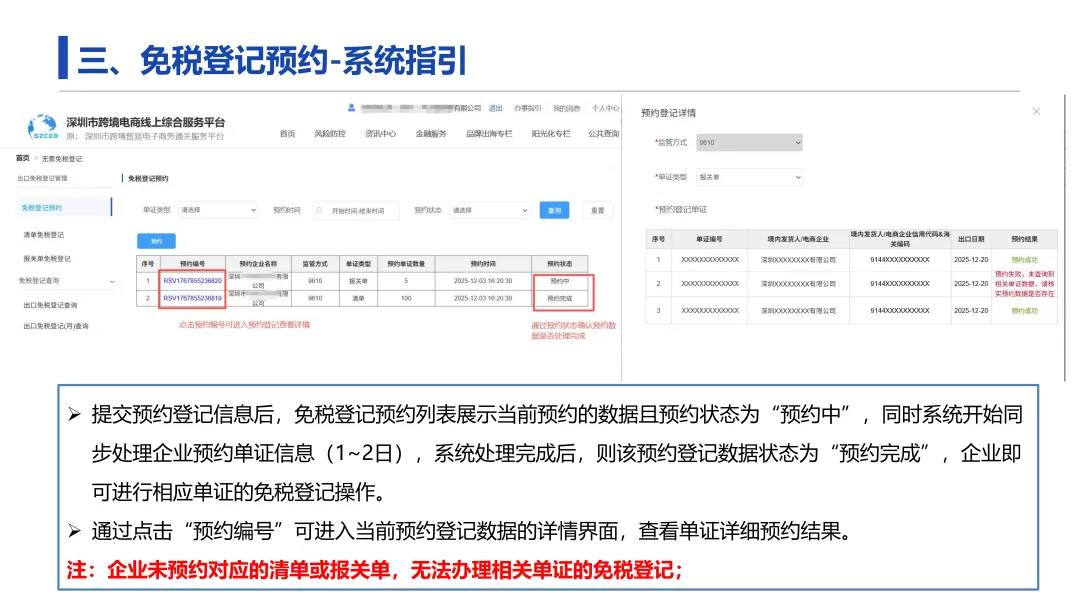Open the 预约状态 请选择 dropdown
This screenshot has width=1080, height=608.
(x=490, y=210)
